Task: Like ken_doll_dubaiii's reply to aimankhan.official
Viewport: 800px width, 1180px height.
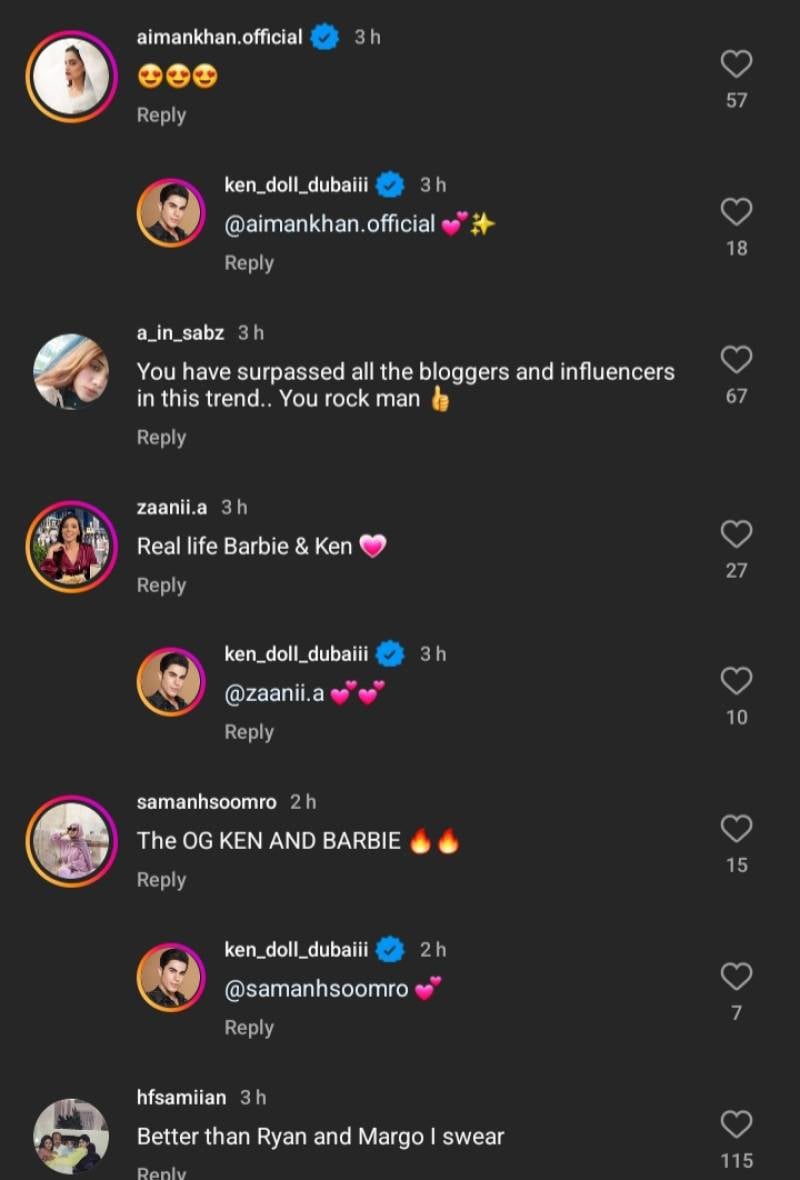Action: (736, 212)
